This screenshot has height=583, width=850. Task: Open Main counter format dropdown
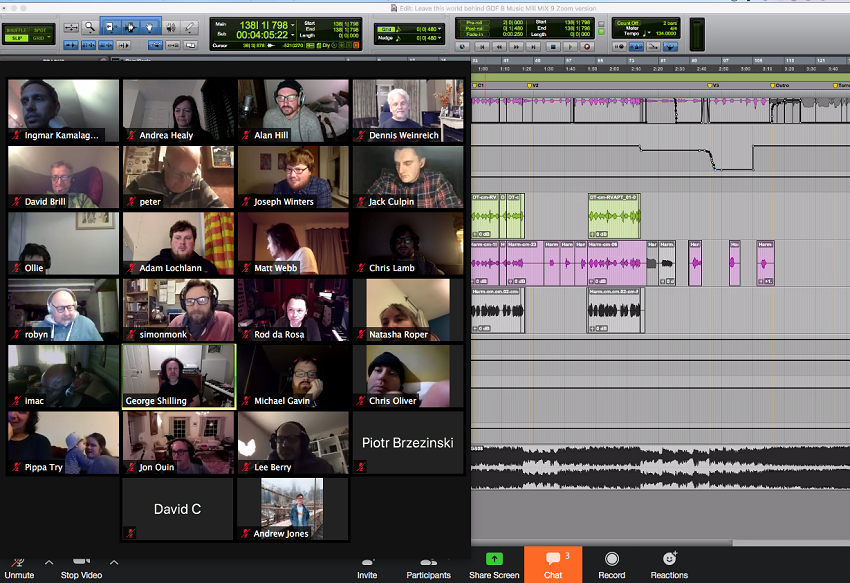[x=293, y=25]
